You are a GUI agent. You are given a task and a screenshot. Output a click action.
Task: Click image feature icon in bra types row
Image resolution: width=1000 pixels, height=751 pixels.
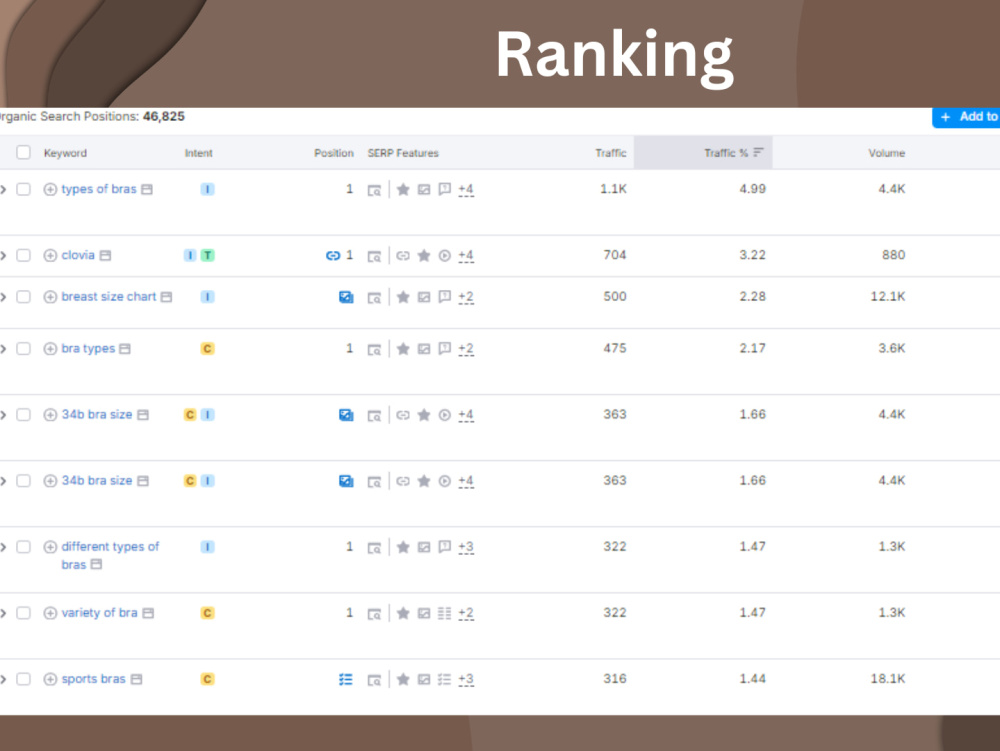click(424, 349)
